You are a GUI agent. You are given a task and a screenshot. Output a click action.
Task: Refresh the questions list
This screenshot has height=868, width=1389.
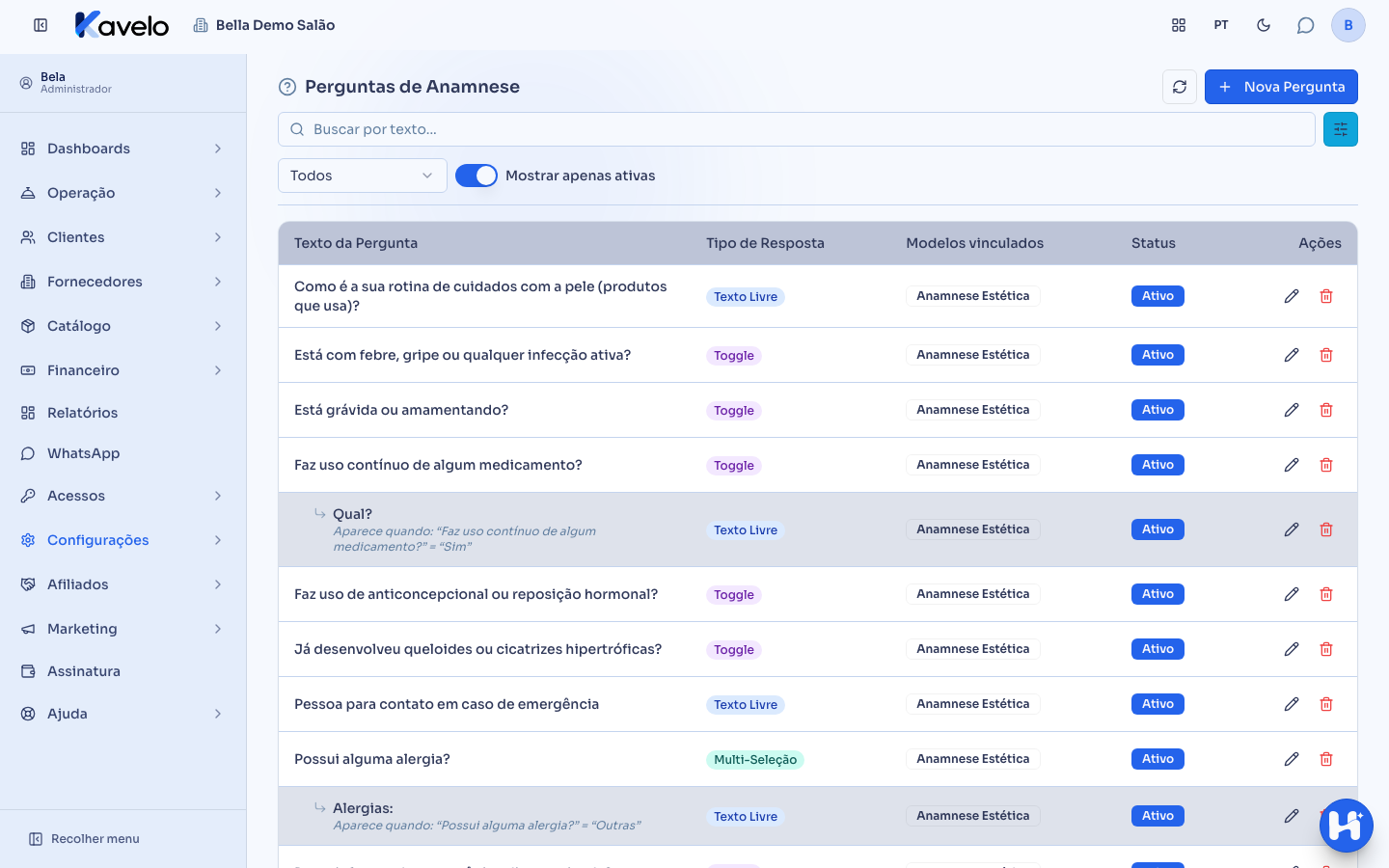[x=1180, y=87]
